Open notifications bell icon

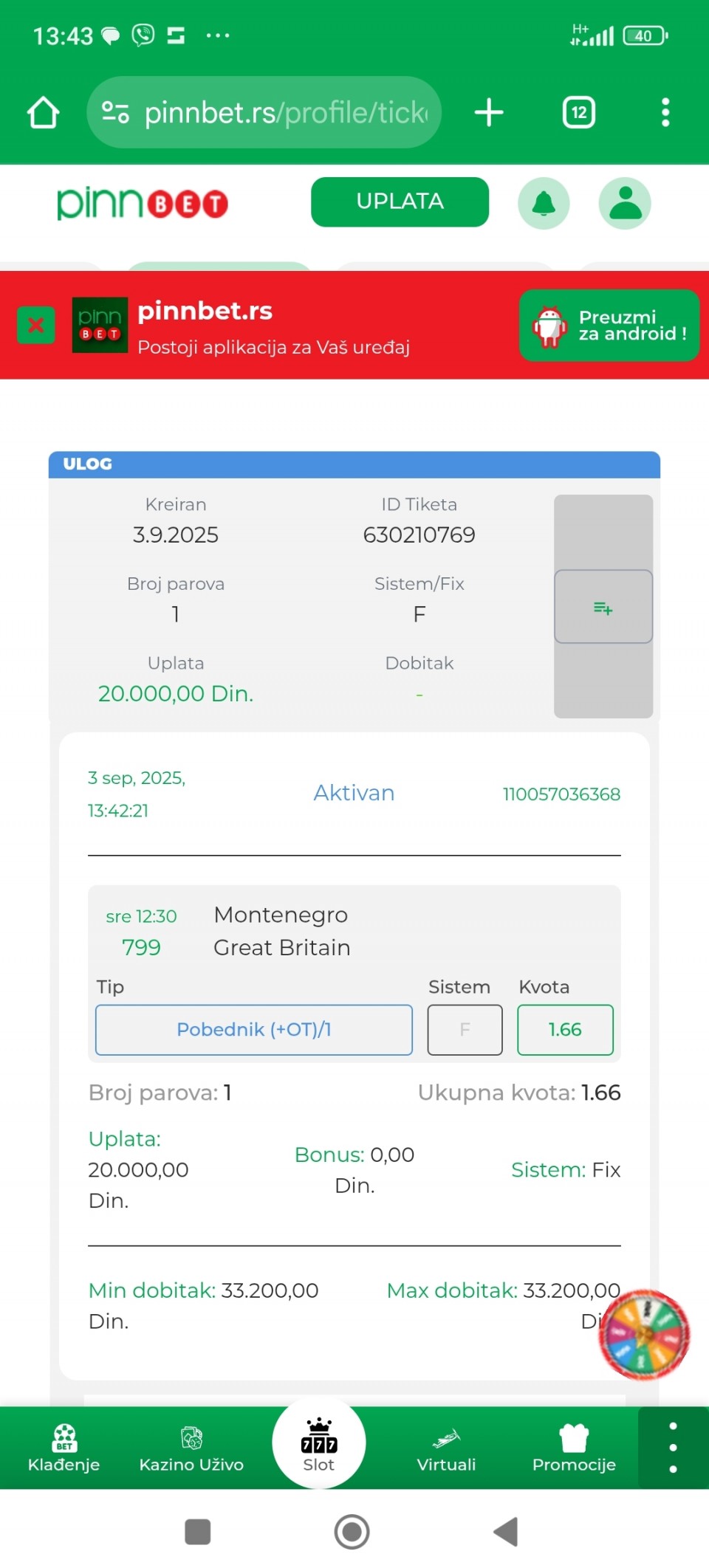click(544, 203)
